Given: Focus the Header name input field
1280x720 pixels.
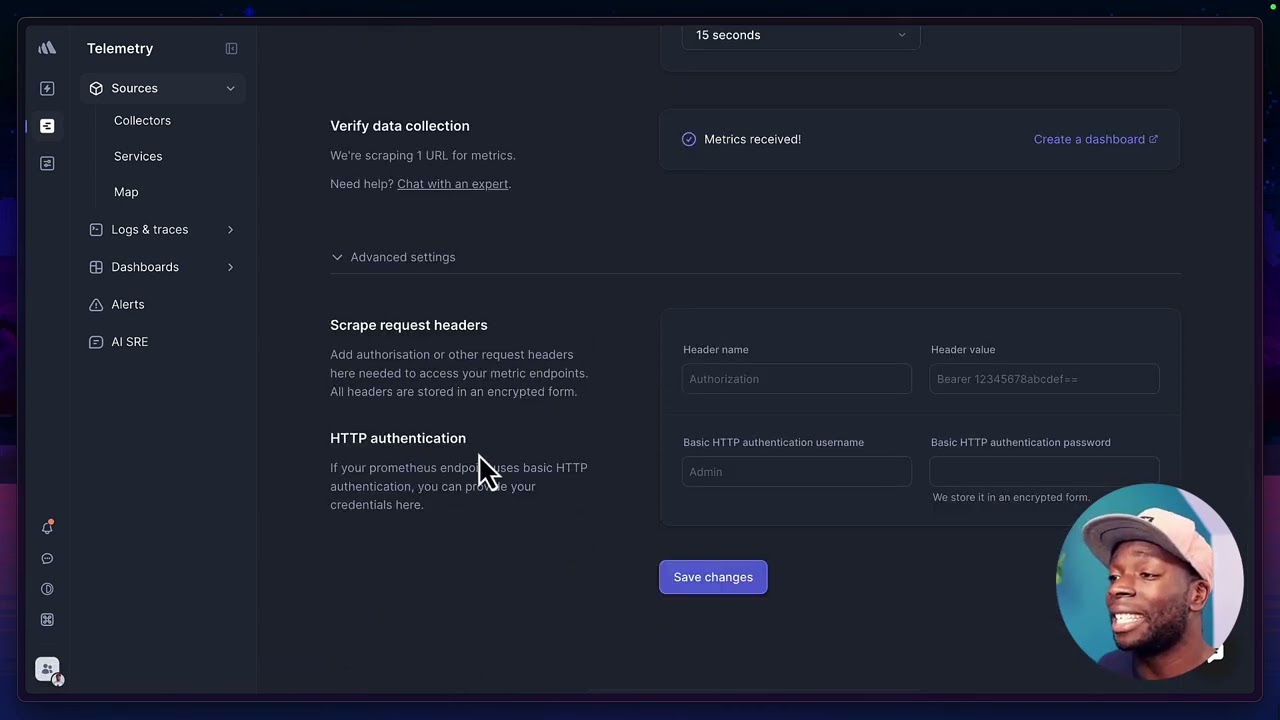Looking at the screenshot, I should (x=796, y=379).
